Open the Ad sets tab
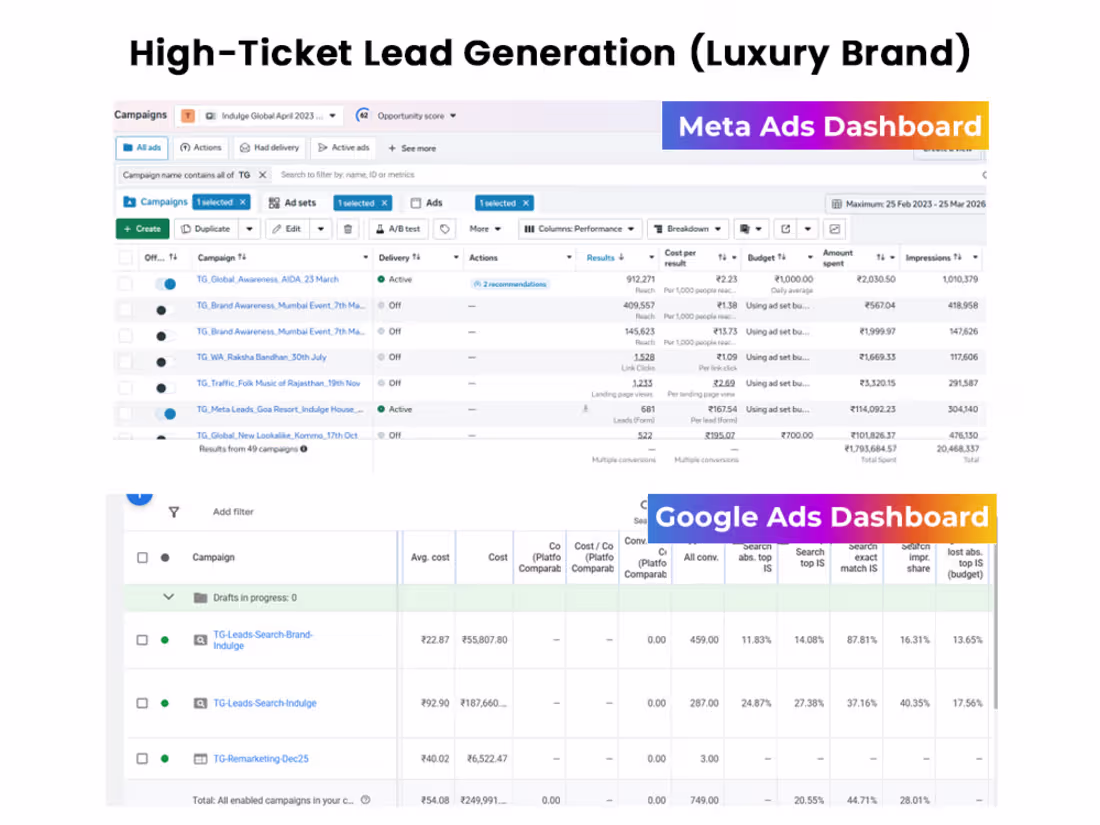This screenshot has width=1100, height=825. tap(293, 203)
